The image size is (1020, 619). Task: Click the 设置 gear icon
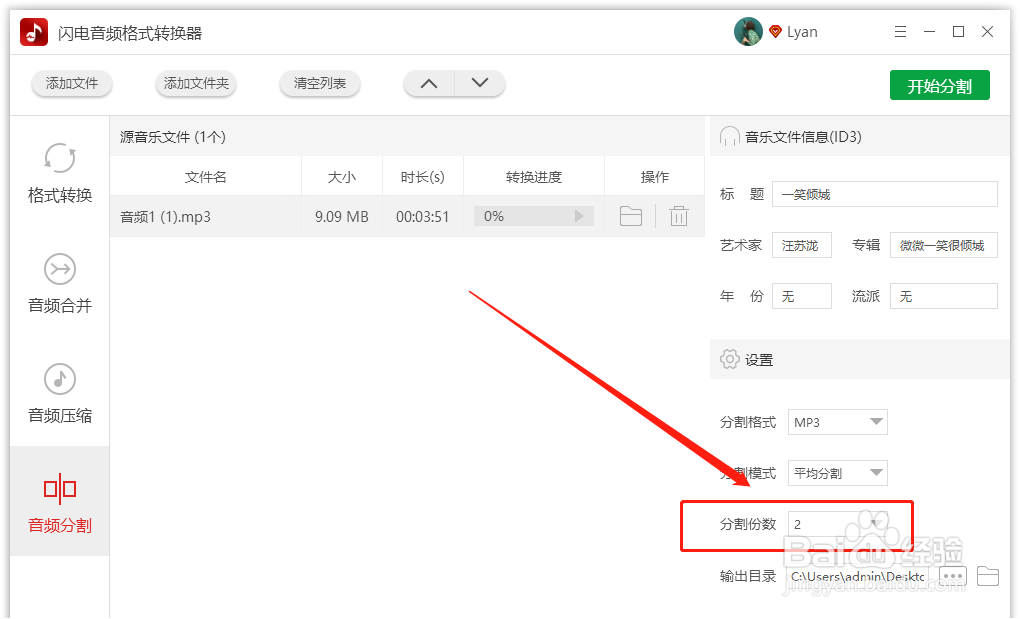point(728,359)
